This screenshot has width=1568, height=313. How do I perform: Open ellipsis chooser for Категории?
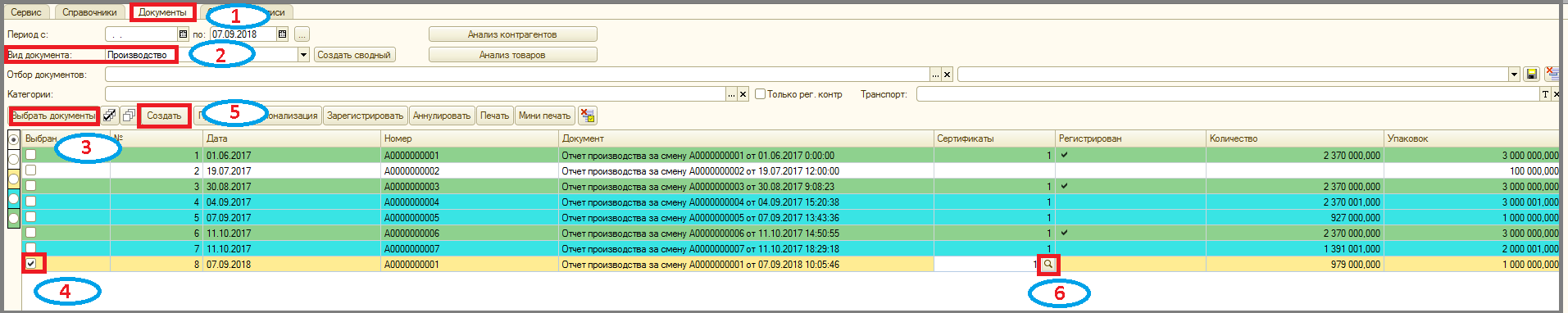731,94
